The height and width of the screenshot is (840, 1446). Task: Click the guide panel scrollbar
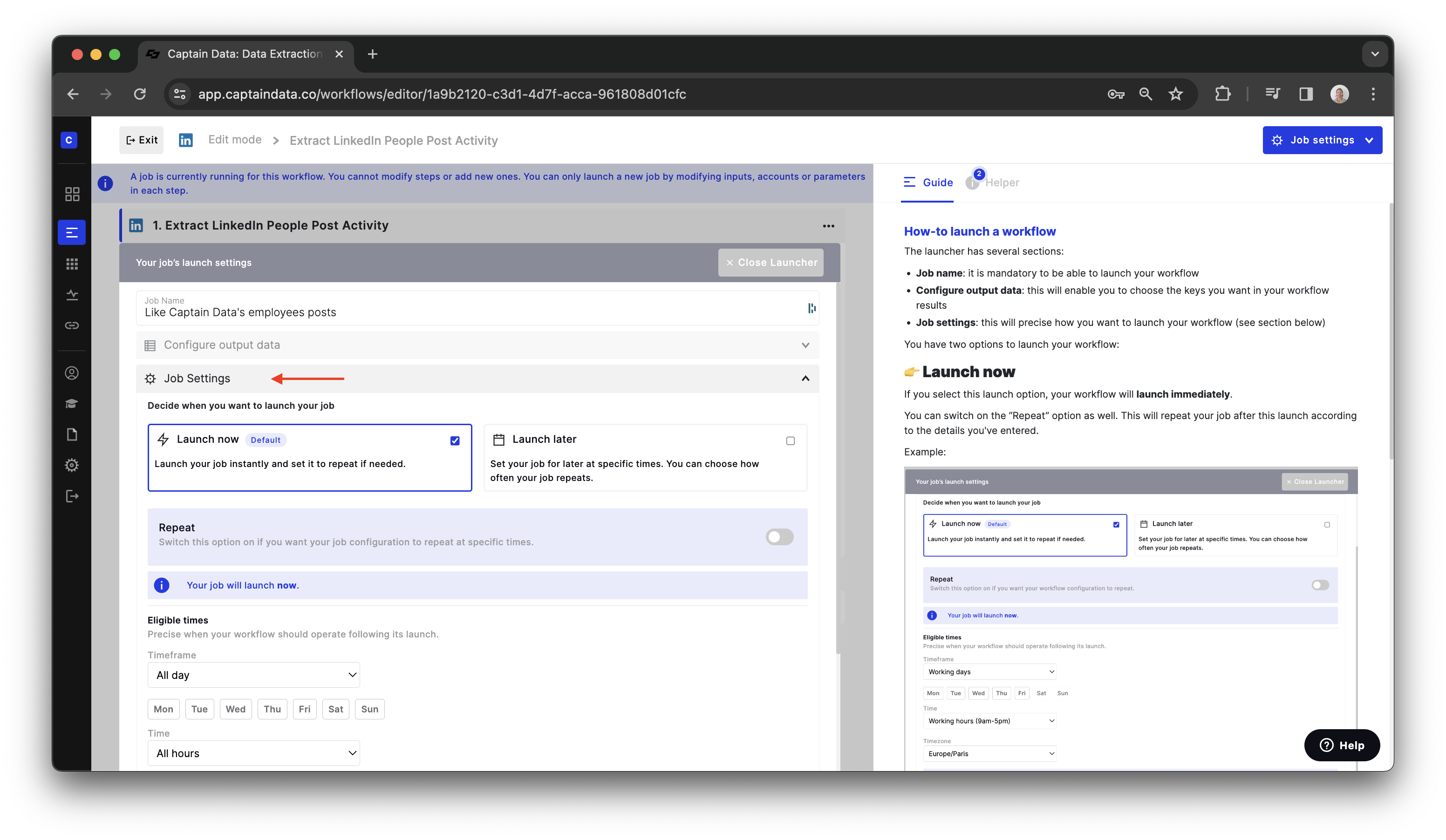point(1391,332)
